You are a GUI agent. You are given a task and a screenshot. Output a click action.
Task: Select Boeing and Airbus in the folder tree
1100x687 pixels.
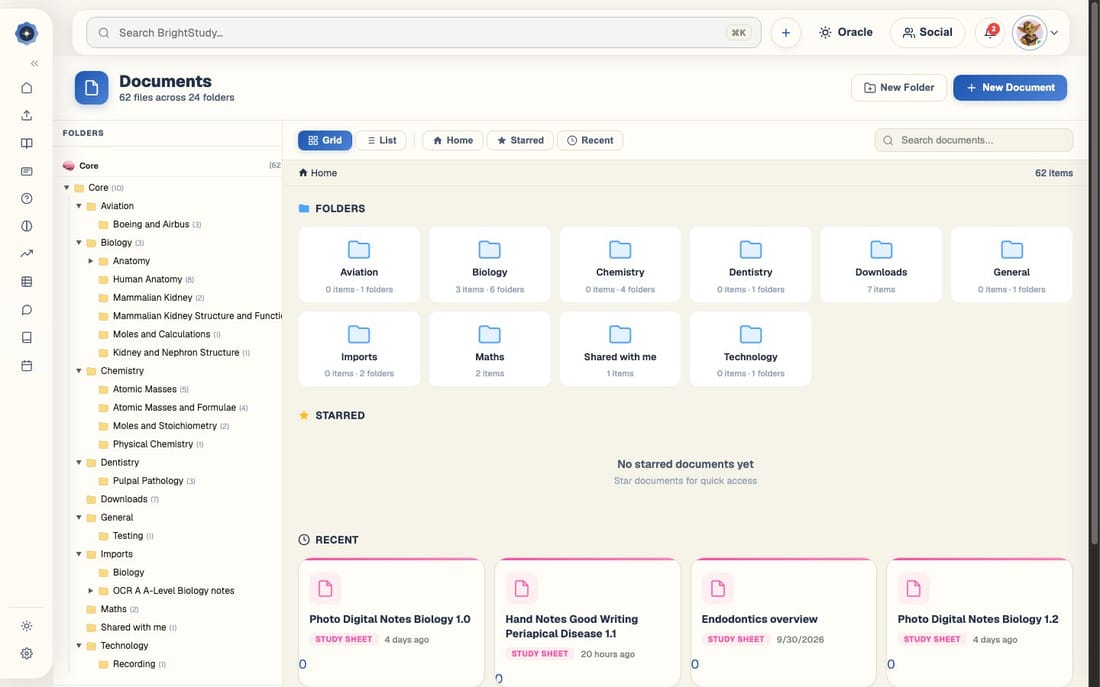(x=150, y=224)
